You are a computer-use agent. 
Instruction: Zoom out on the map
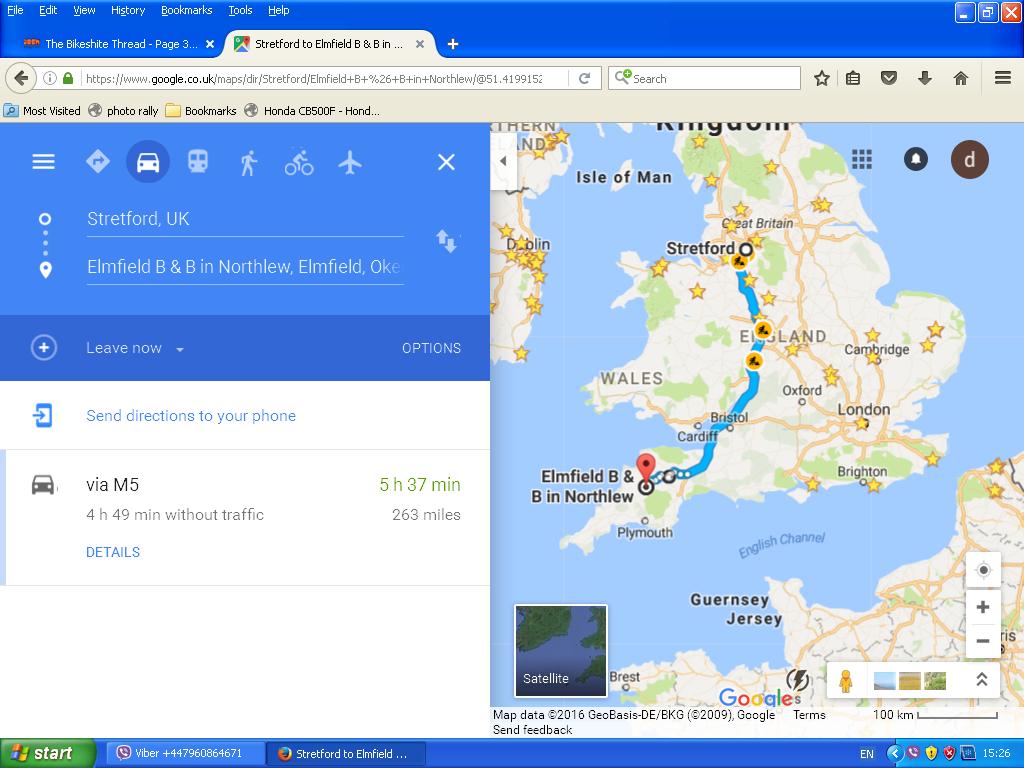(x=983, y=641)
